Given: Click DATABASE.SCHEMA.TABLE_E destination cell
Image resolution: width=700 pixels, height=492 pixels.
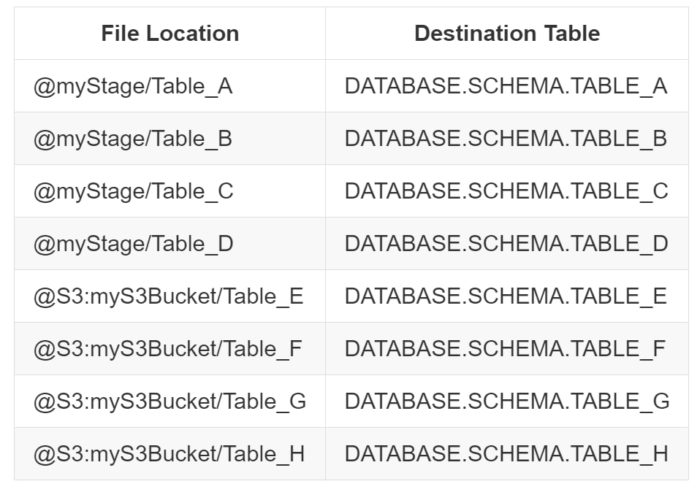Looking at the screenshot, I should pos(507,296).
